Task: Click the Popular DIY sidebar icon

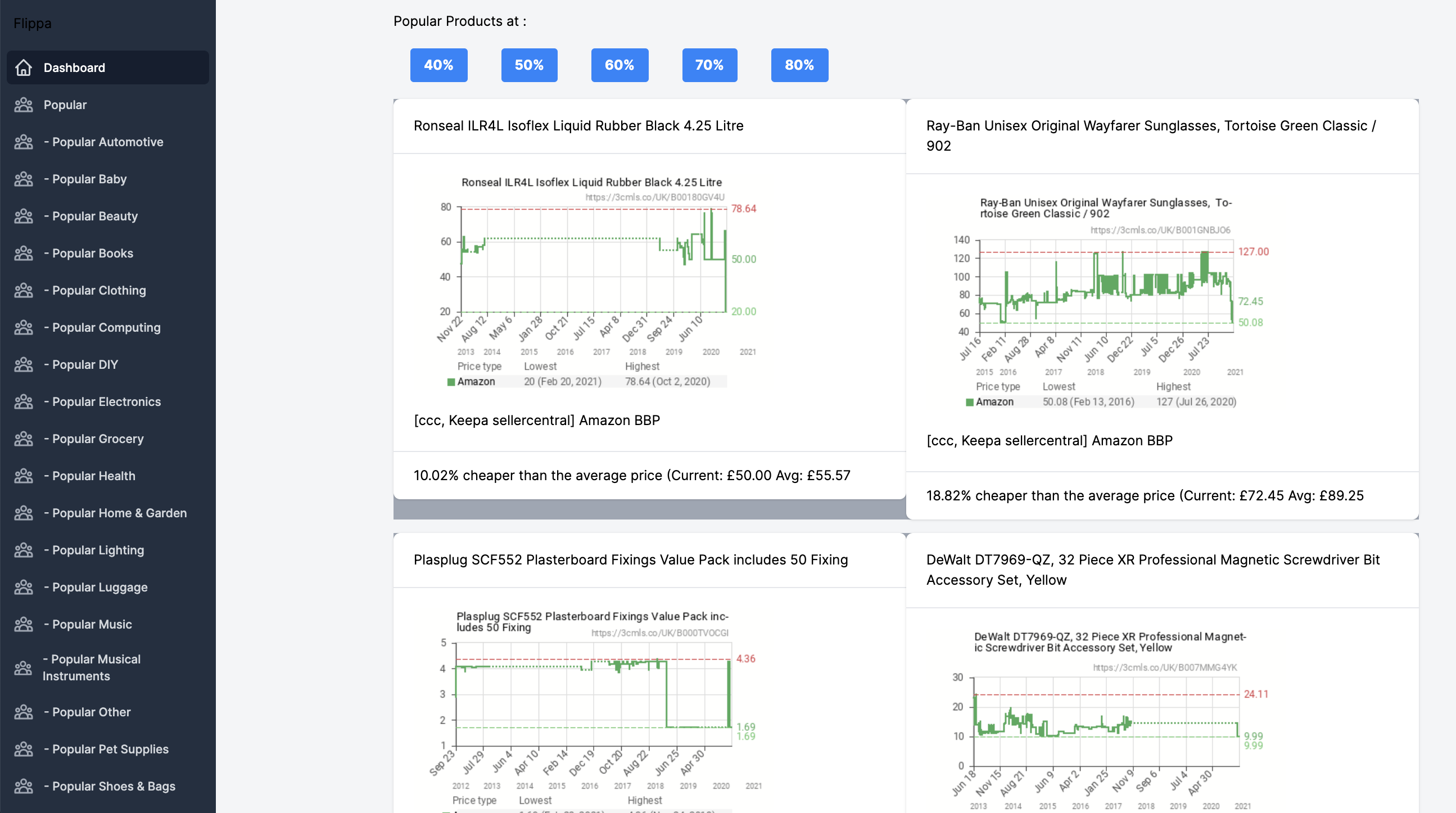Action: (23, 365)
